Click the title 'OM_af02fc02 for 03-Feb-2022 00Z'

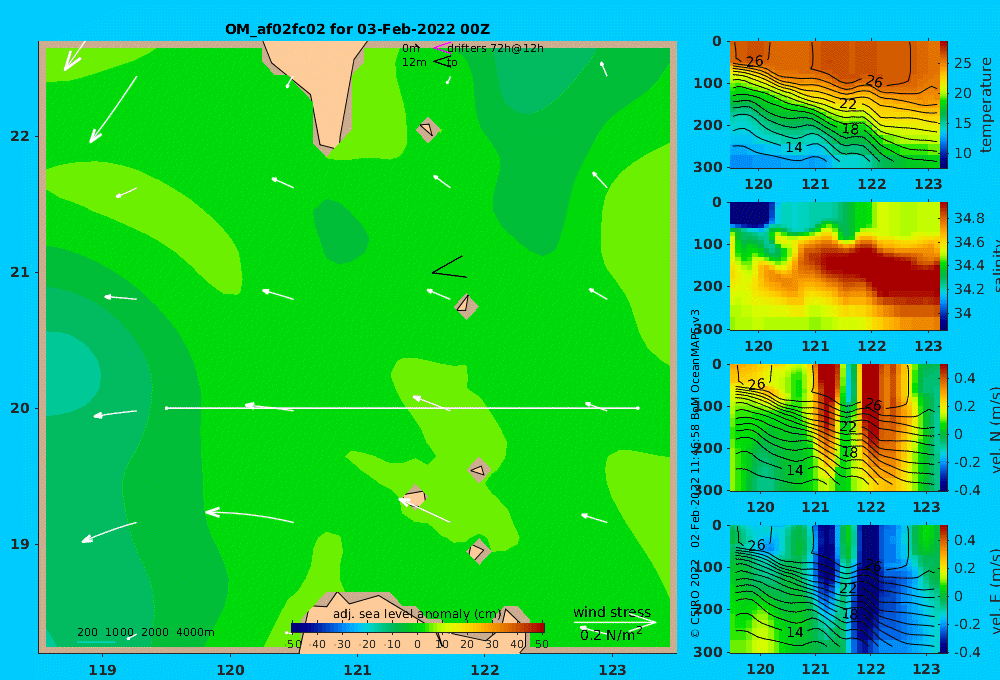tap(357, 29)
